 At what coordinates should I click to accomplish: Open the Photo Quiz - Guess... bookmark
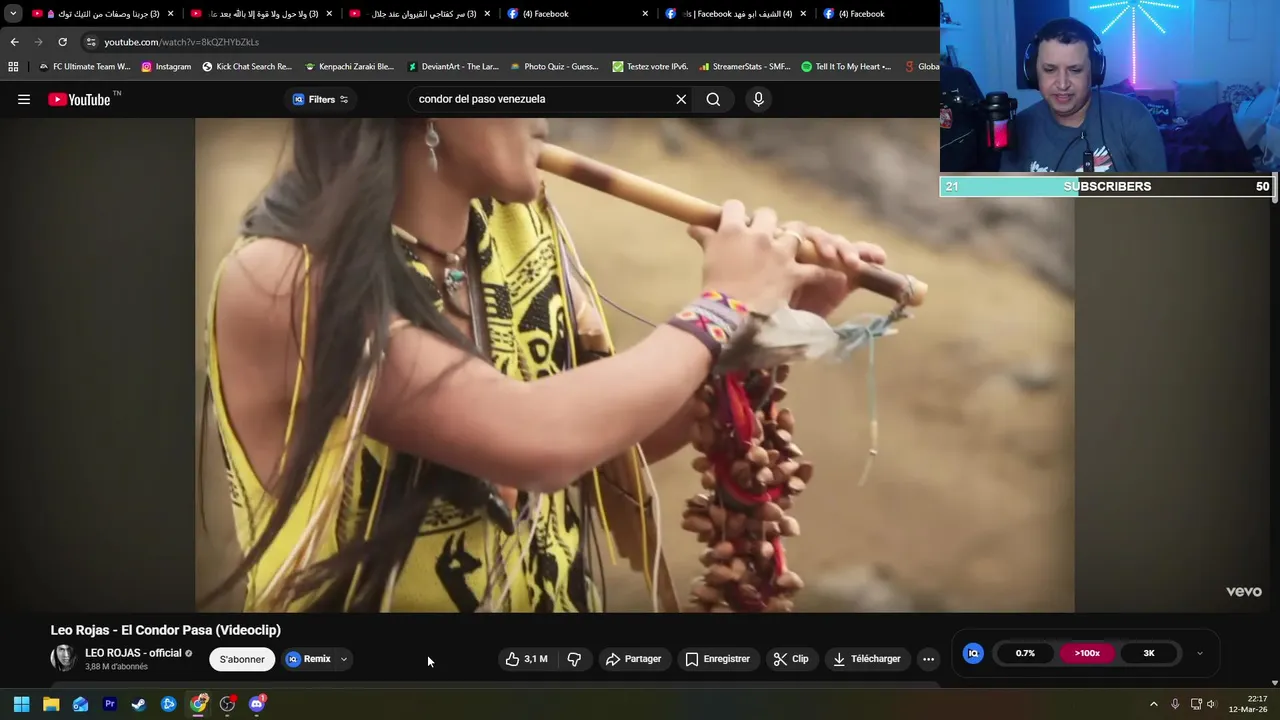pos(554,67)
